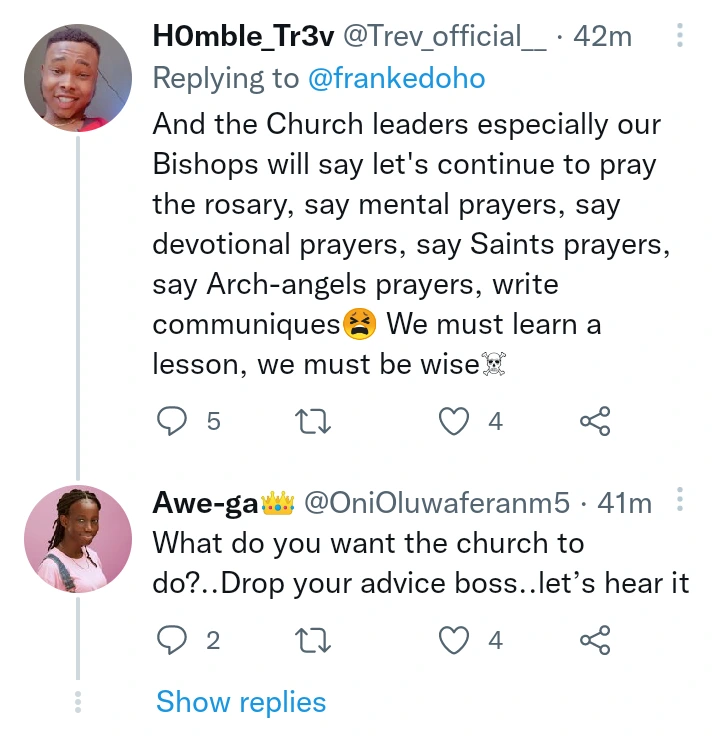Reply to Awe-ga's tweet
This screenshot has width=720, height=744.
[x=172, y=639]
